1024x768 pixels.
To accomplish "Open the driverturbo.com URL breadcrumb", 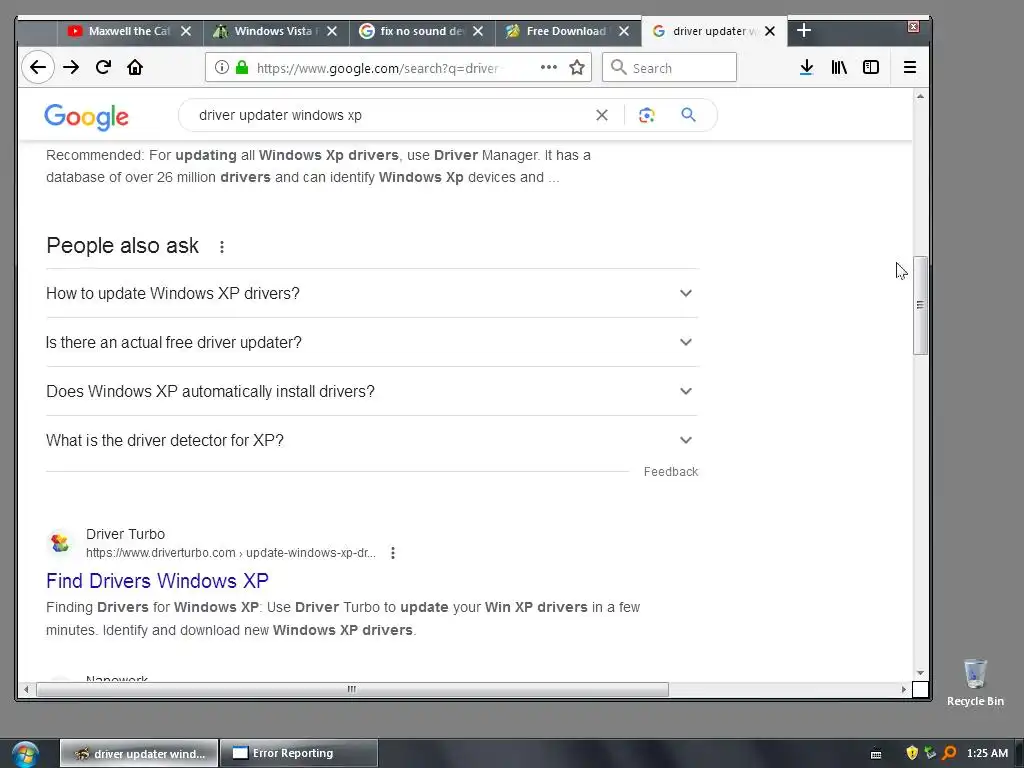I will (x=231, y=553).
